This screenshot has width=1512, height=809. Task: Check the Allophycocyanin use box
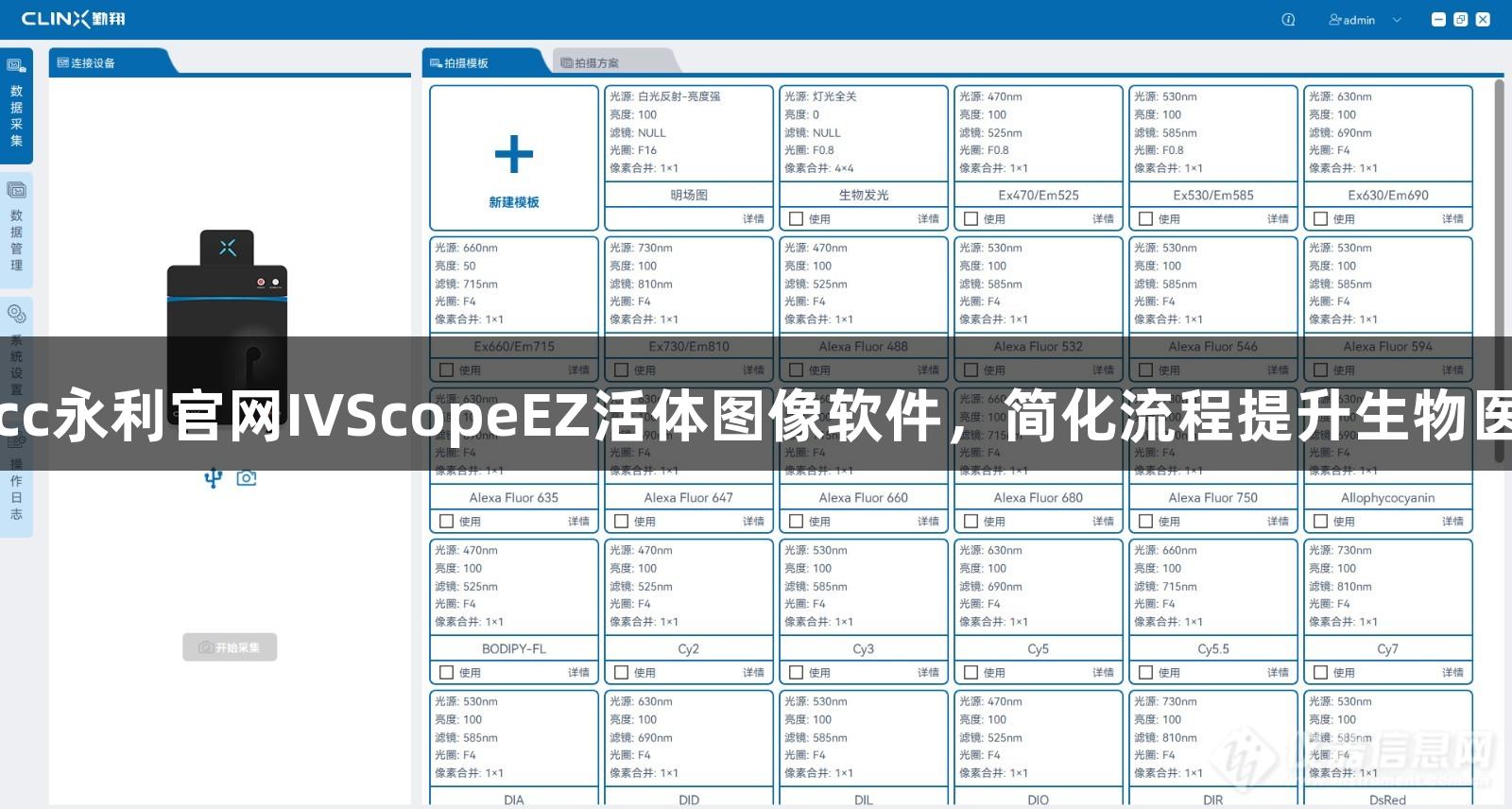(1321, 522)
